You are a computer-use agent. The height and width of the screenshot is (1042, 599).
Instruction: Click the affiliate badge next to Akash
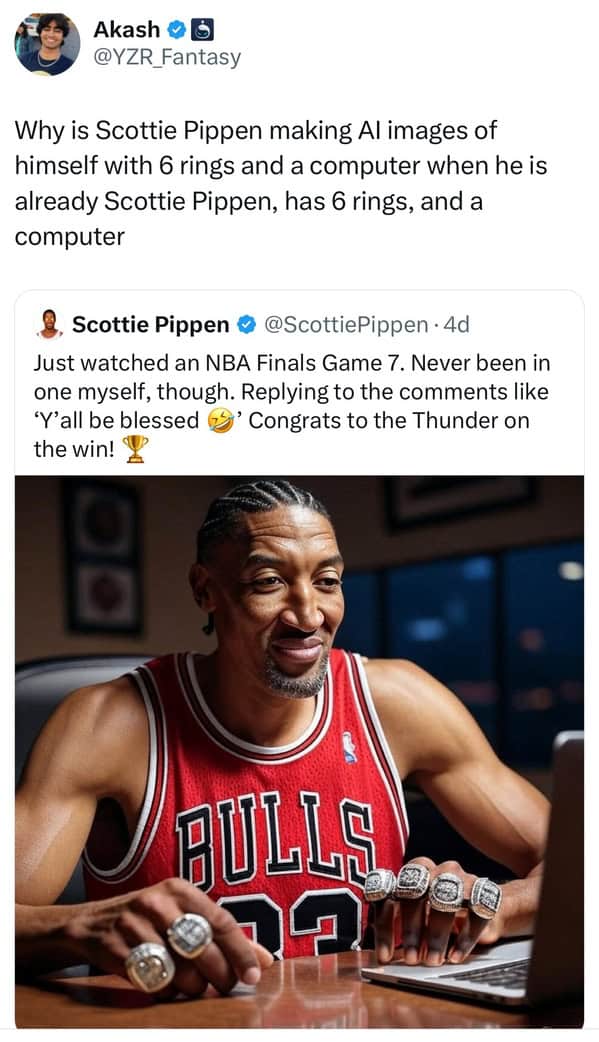(201, 29)
